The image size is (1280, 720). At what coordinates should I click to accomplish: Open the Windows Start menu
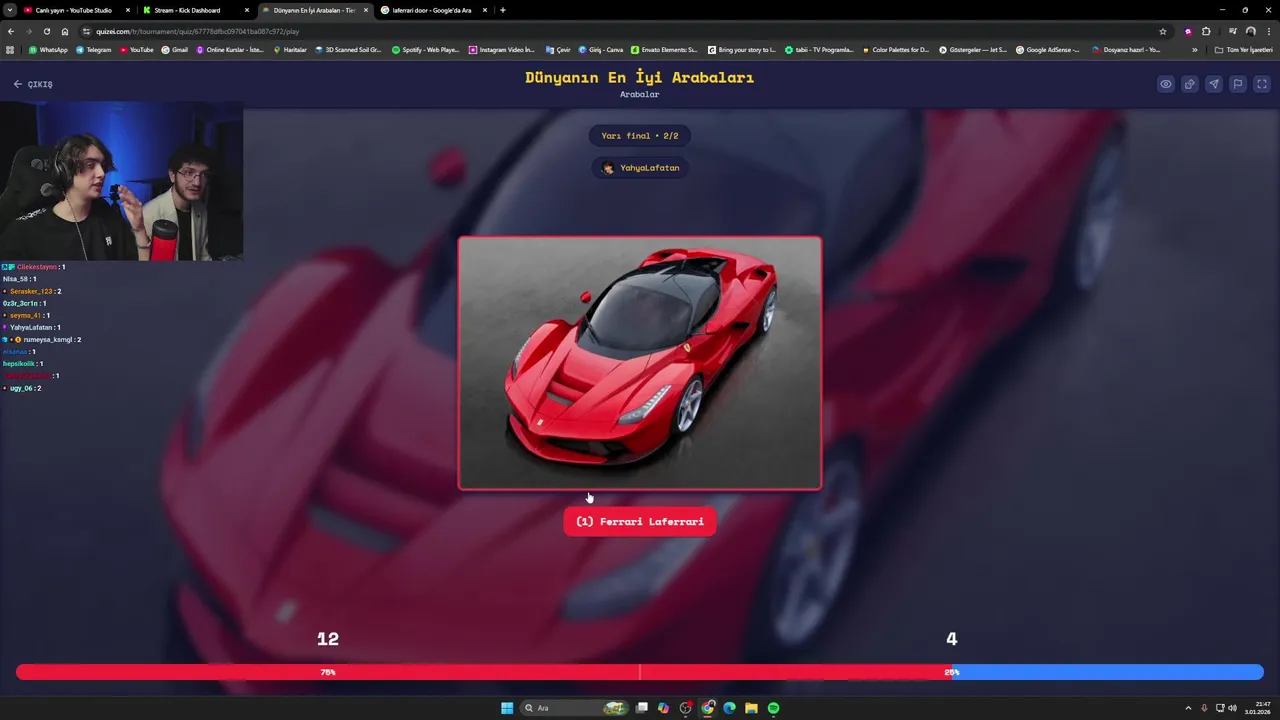507,708
